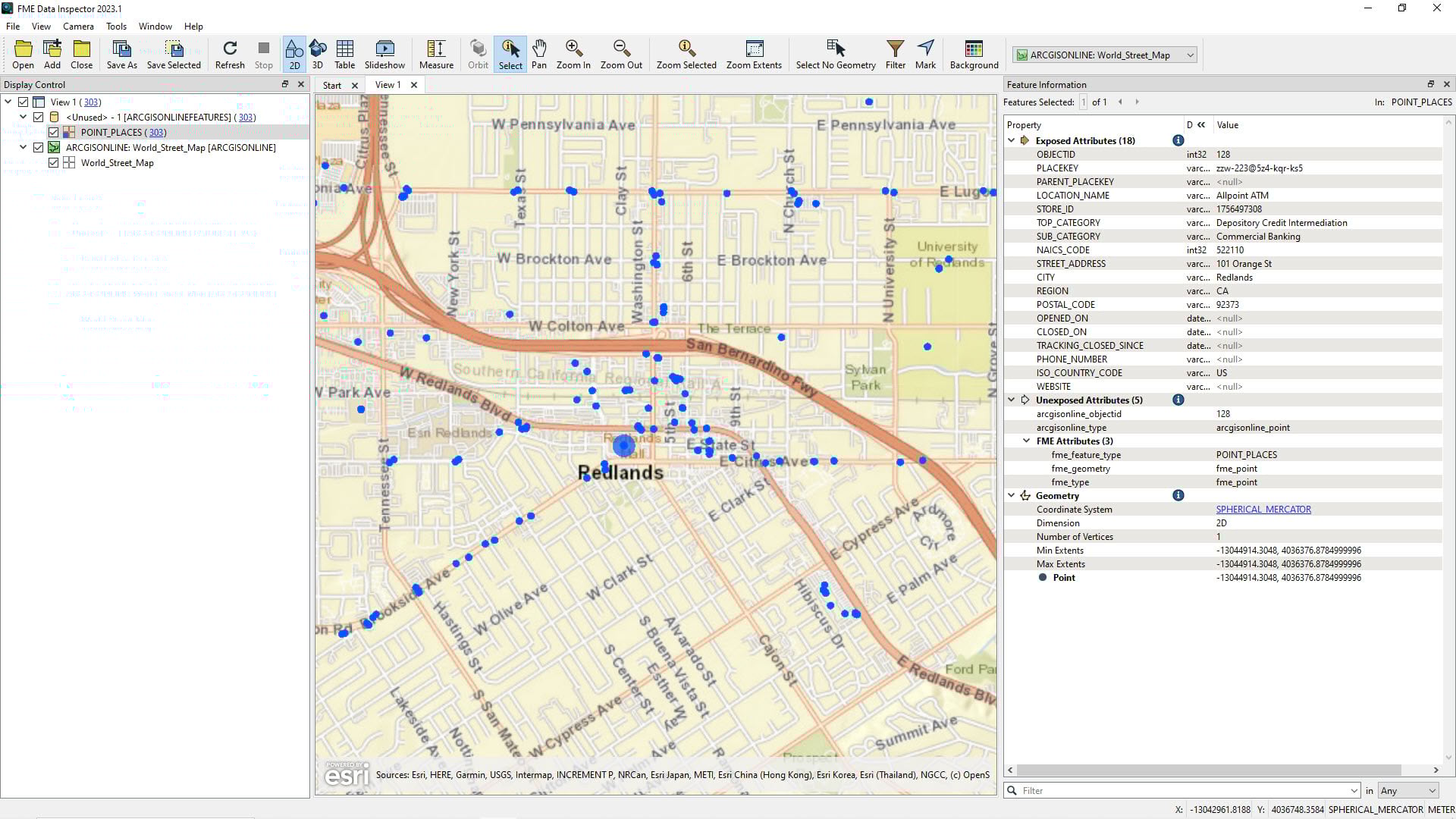This screenshot has height=819, width=1456.
Task: Click Save Selected in the toolbar
Action: point(174,55)
